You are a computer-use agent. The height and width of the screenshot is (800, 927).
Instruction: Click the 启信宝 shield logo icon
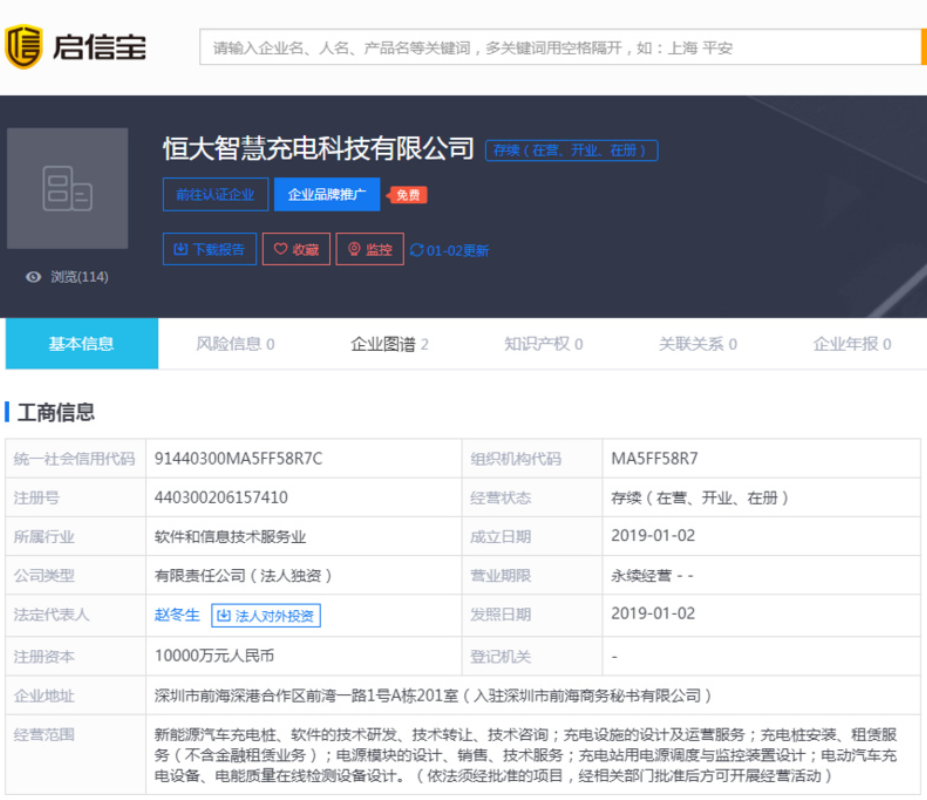[x=24, y=44]
